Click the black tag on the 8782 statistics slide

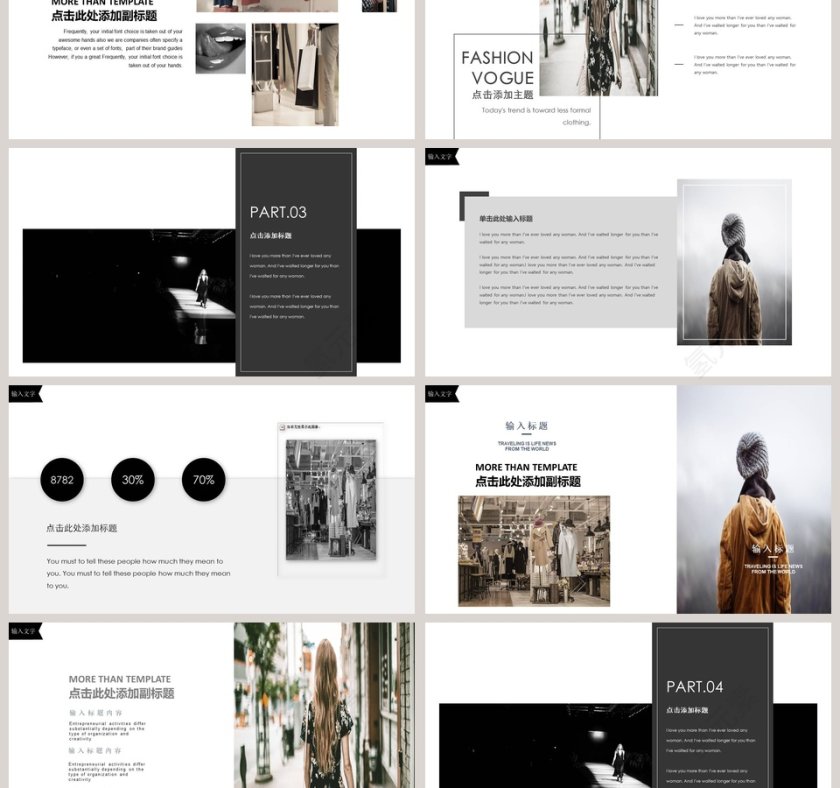click(x=25, y=394)
